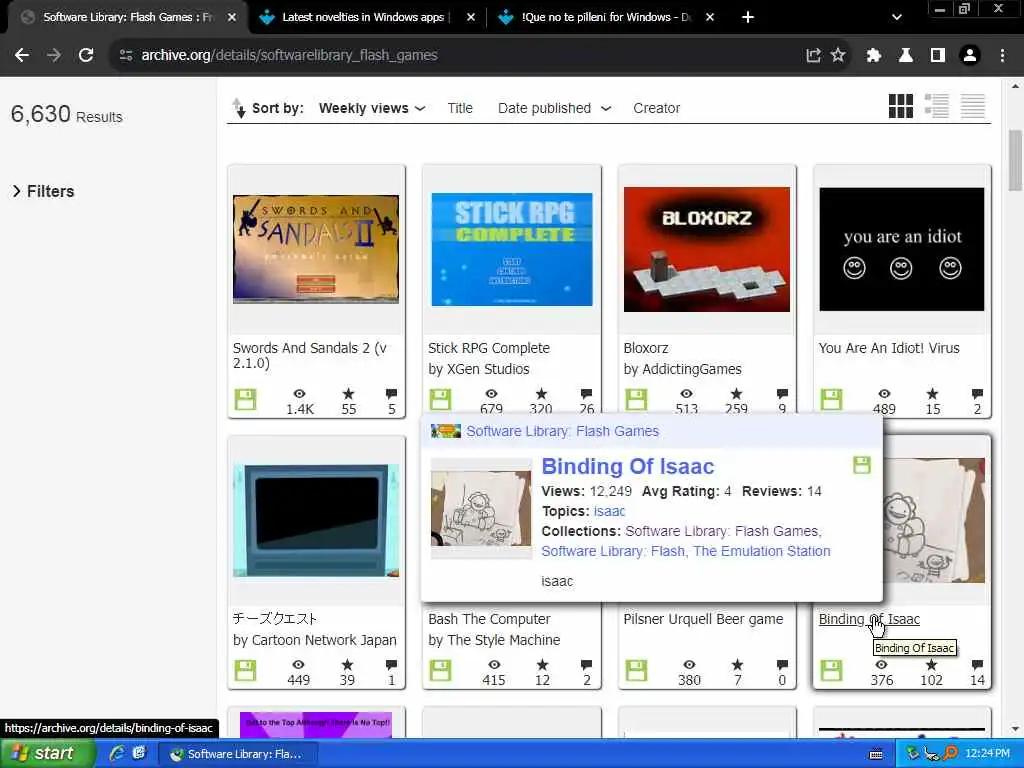Switch to compact list view

click(x=972, y=106)
